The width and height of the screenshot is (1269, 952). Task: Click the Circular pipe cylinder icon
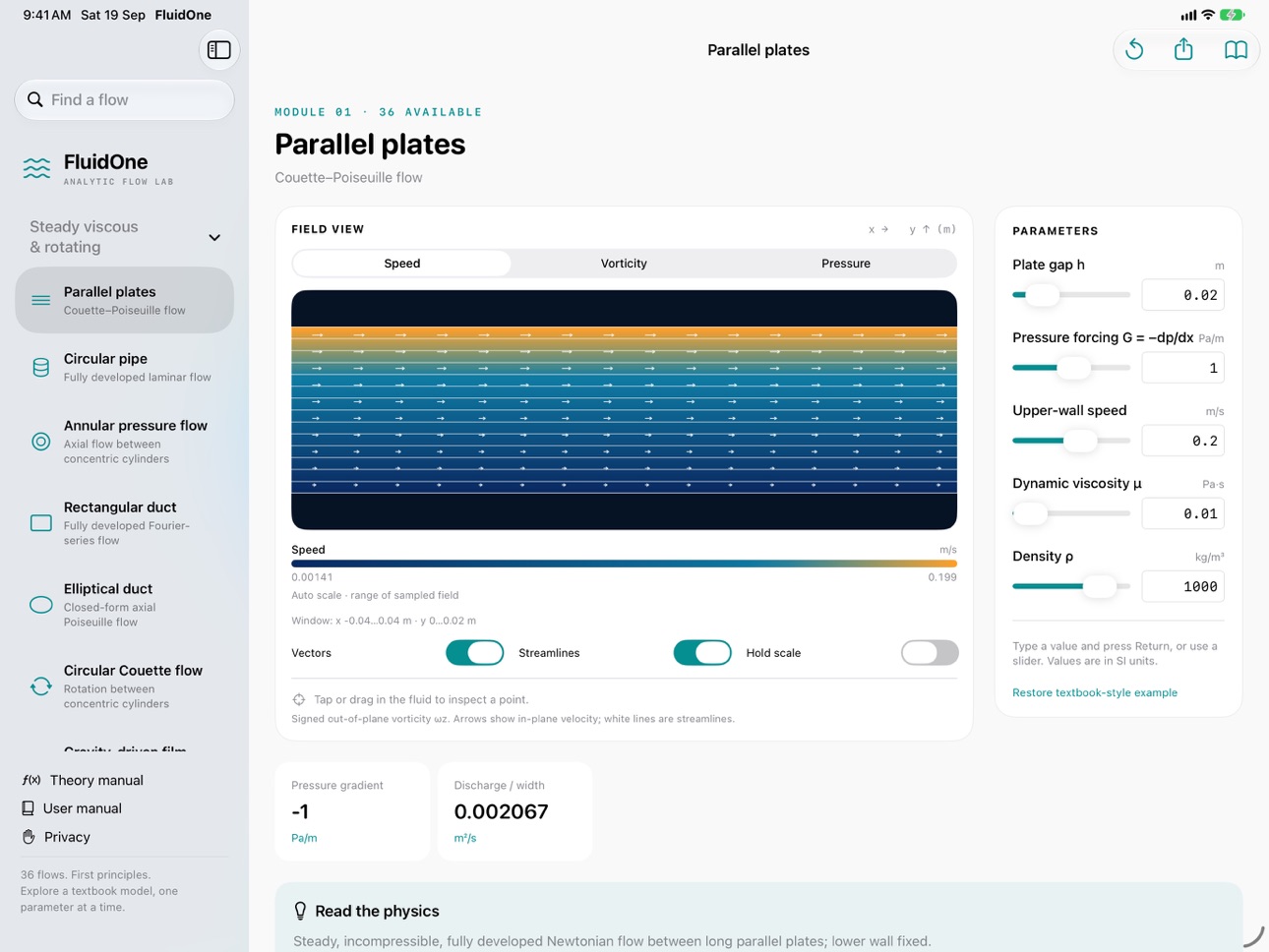(40, 367)
